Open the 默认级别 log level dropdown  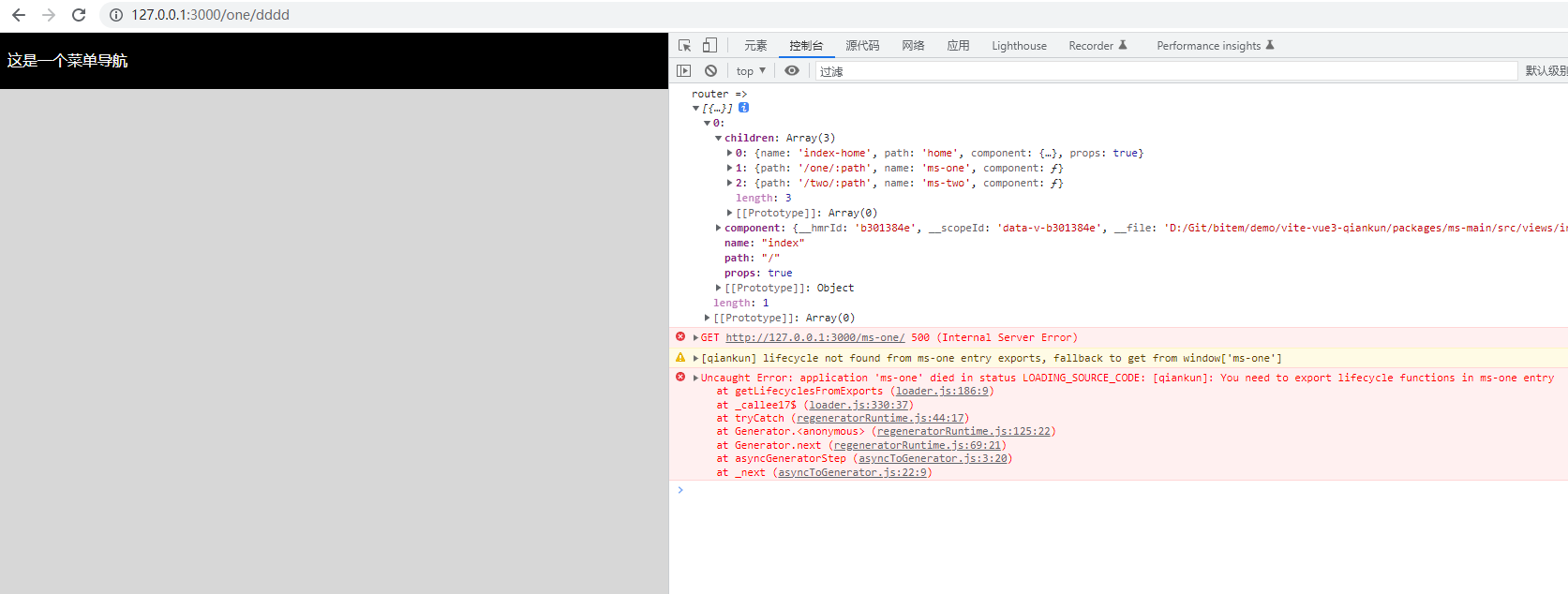click(x=1546, y=70)
